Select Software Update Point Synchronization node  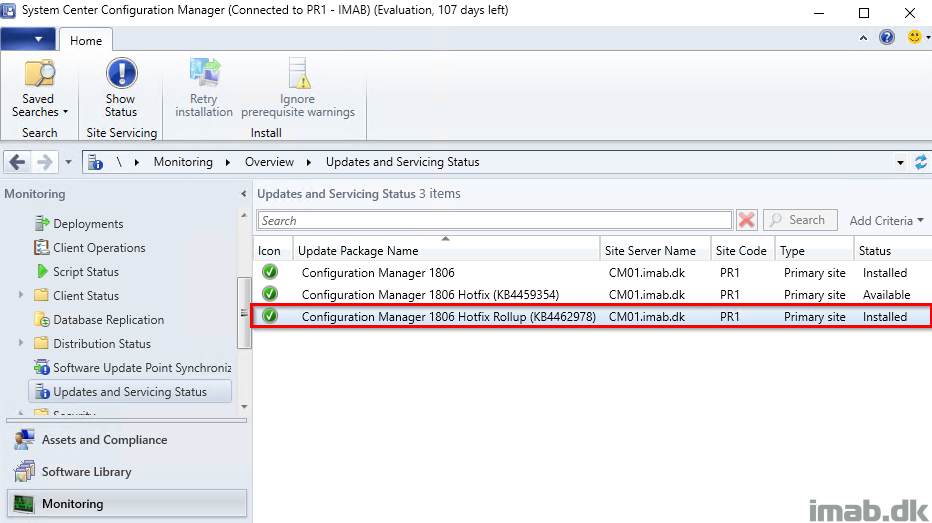coord(141,368)
